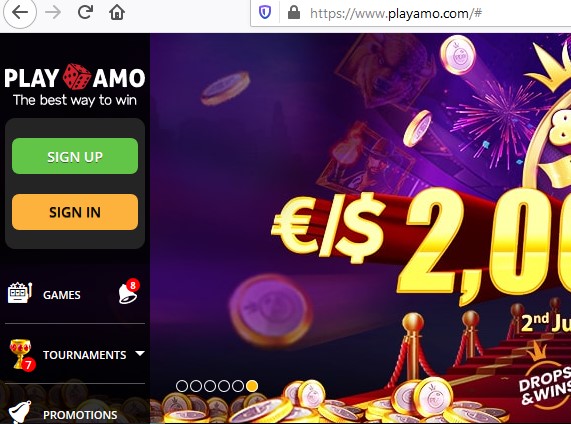Select the highlighted sixth carousel dot
The image size is (571, 424).
(252, 386)
